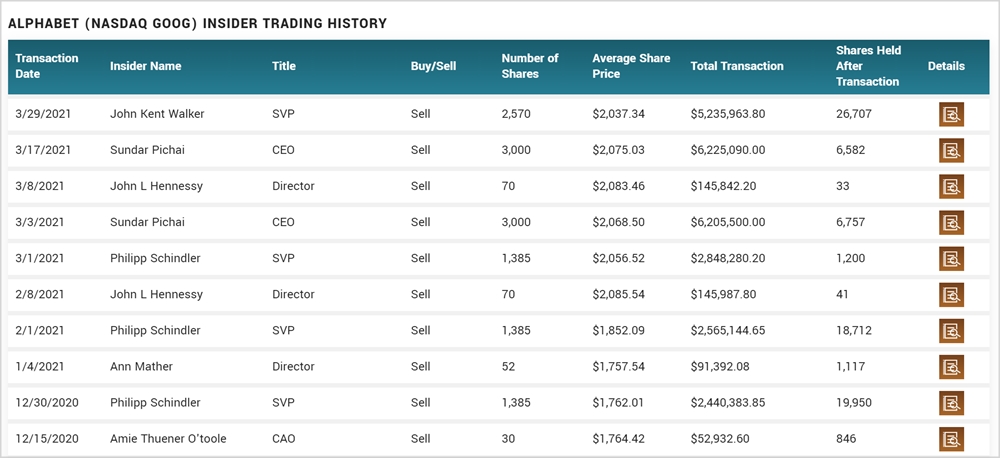Open details icon for John L Hennessy's 3/8/2021 sale

pyautogui.click(x=951, y=186)
